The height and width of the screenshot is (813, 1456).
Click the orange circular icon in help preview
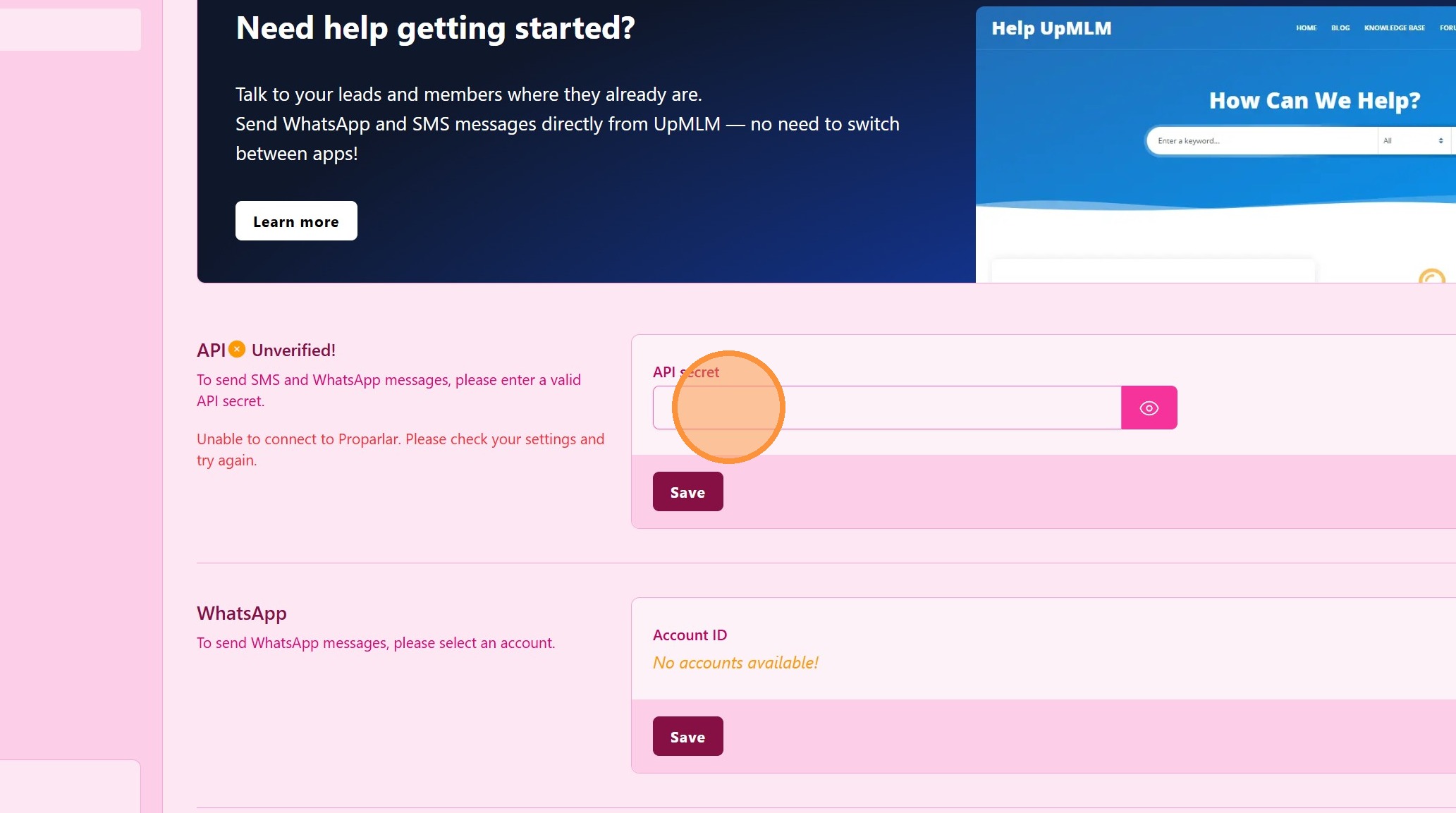point(1431,277)
